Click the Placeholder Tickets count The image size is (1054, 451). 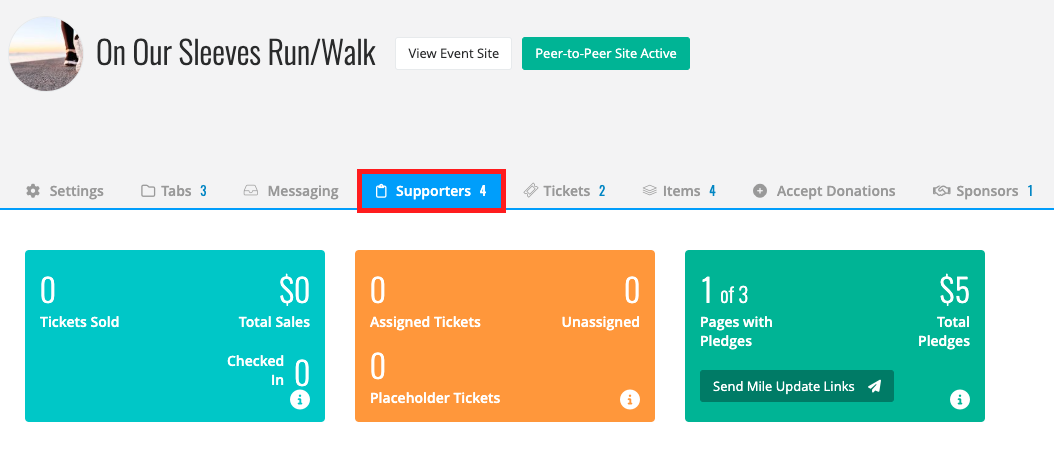click(378, 366)
